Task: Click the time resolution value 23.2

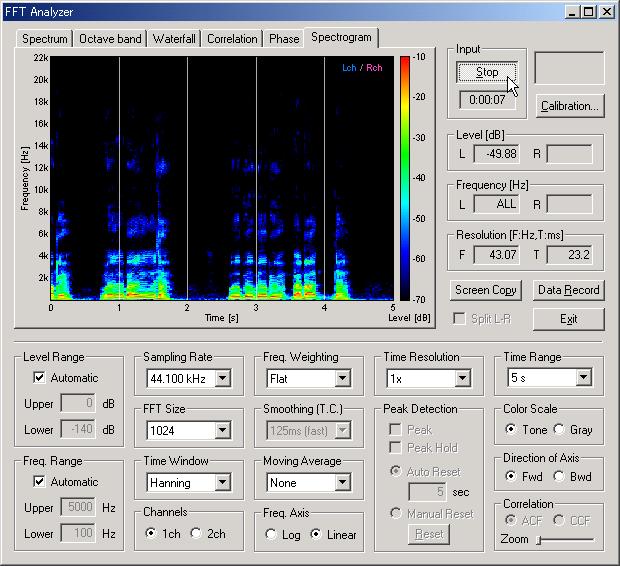Action: [570, 255]
